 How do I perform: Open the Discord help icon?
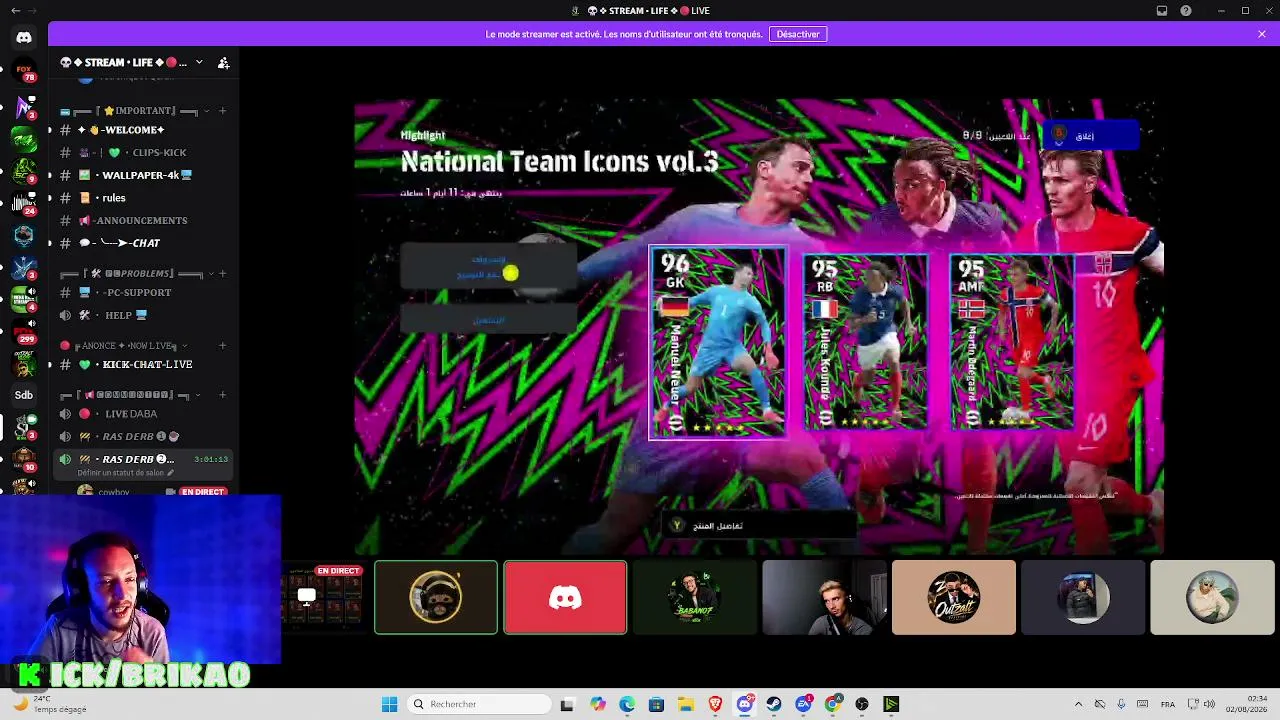point(1186,11)
